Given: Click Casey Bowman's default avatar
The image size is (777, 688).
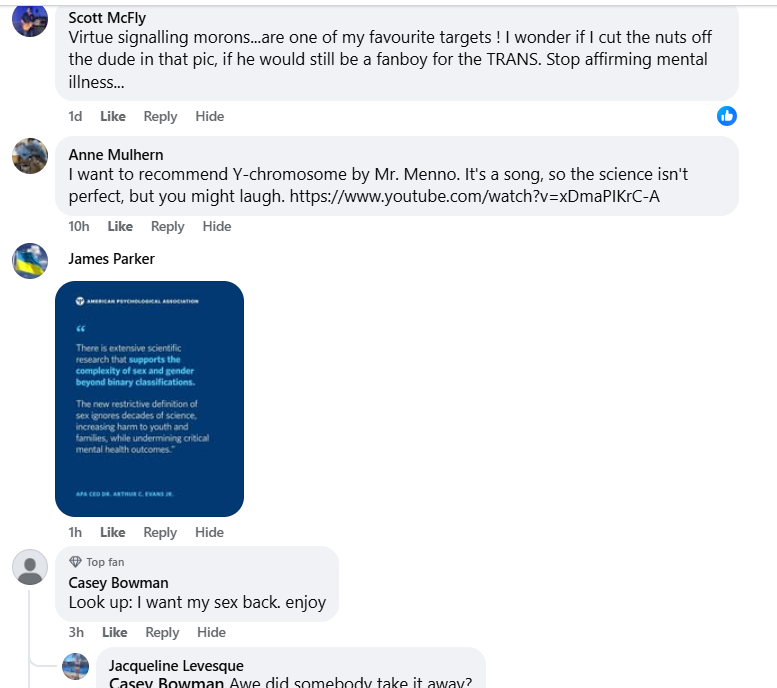Looking at the screenshot, I should point(30,567).
